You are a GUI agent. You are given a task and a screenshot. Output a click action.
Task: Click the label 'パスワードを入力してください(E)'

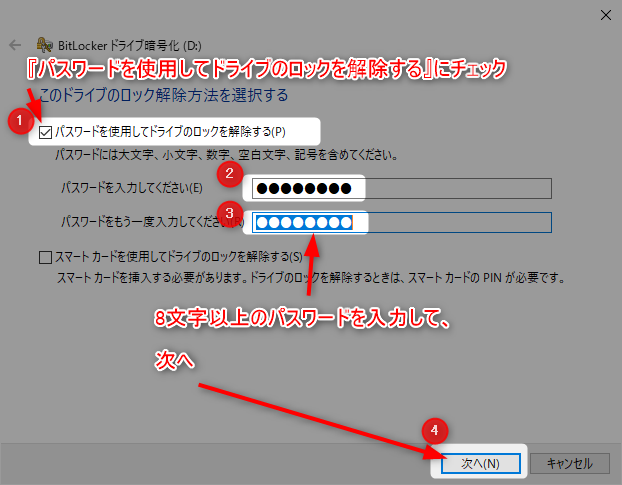click(132, 188)
